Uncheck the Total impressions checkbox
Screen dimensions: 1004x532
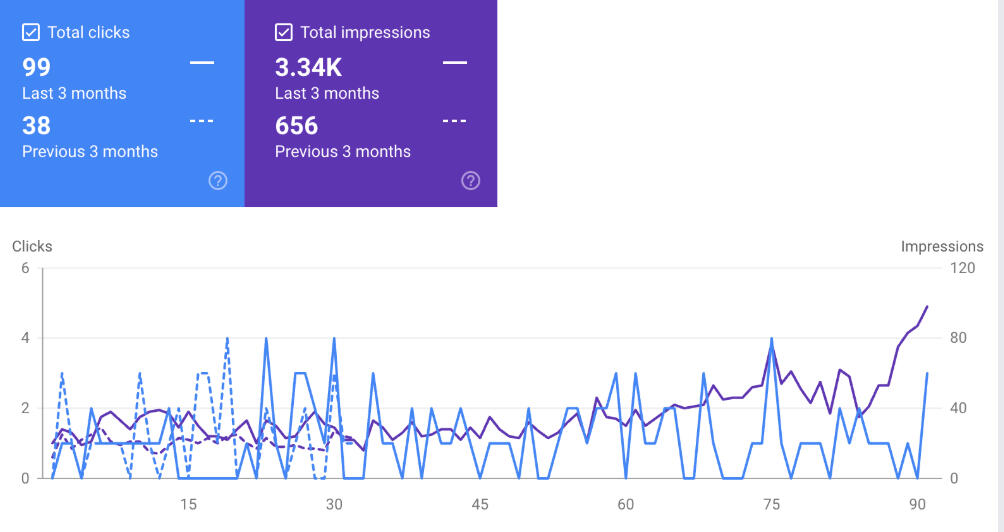284,32
